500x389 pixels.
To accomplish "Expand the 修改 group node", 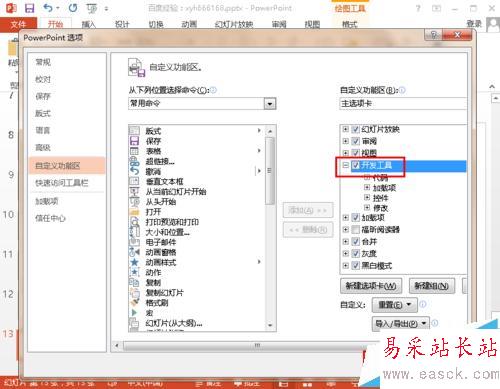I will pyautogui.click(x=367, y=208).
